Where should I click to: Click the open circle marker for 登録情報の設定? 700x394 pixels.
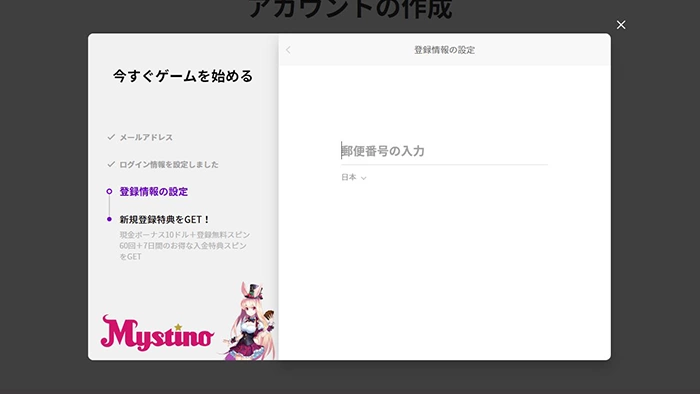(109, 191)
